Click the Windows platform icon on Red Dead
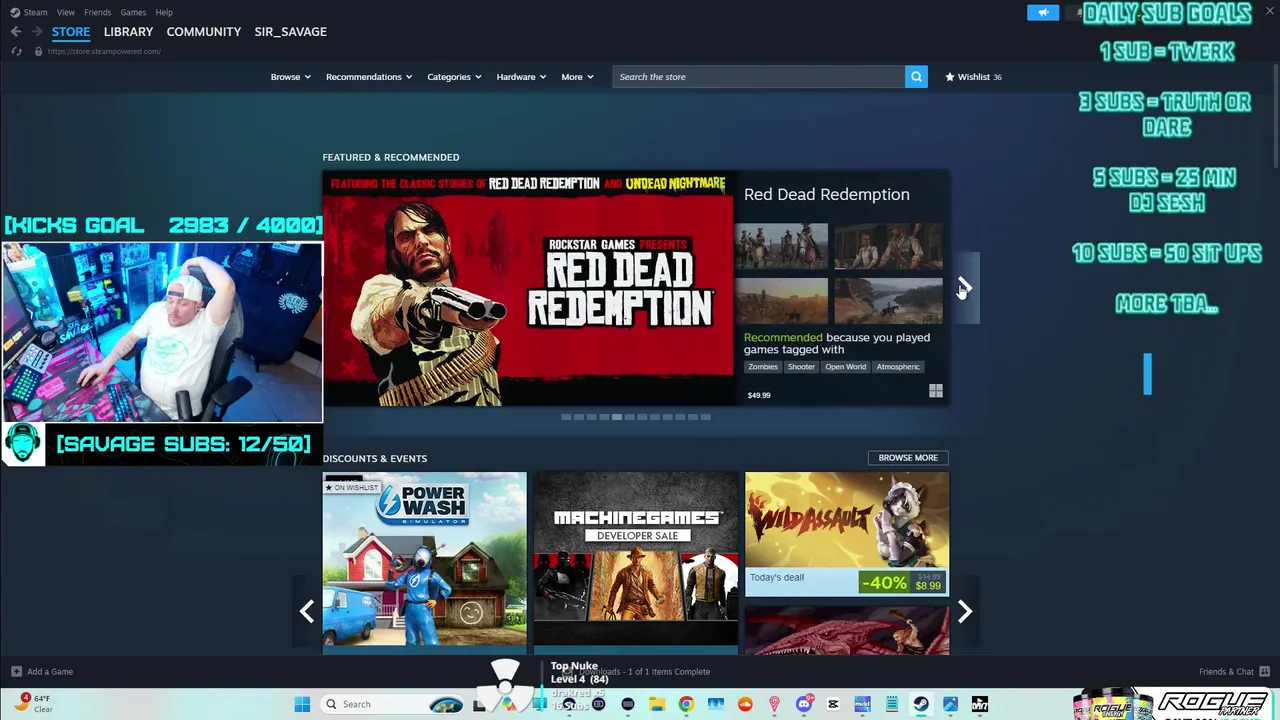Viewport: 1280px width, 720px height. [x=935, y=391]
